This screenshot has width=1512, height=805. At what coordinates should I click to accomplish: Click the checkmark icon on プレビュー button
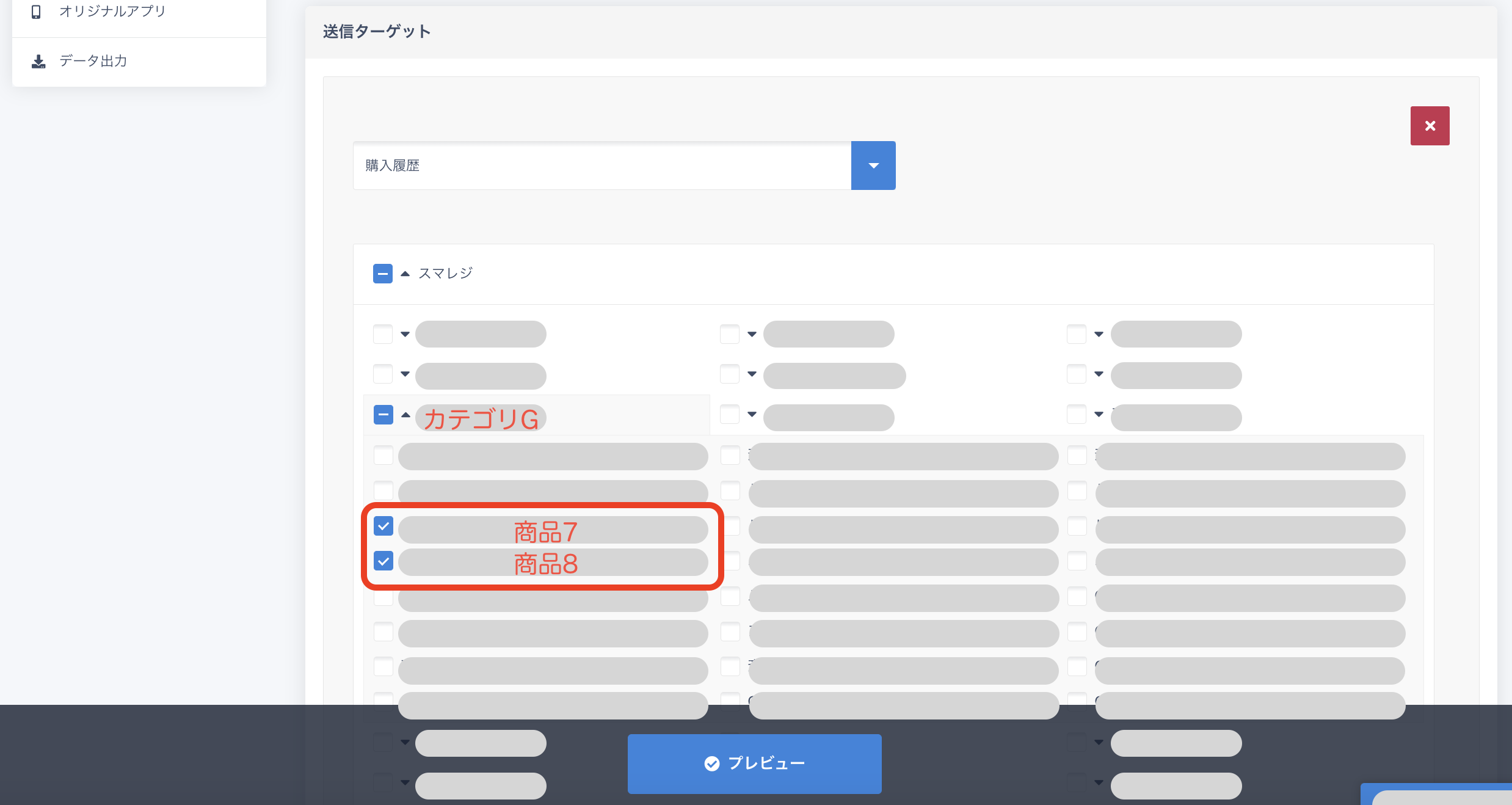[711, 763]
